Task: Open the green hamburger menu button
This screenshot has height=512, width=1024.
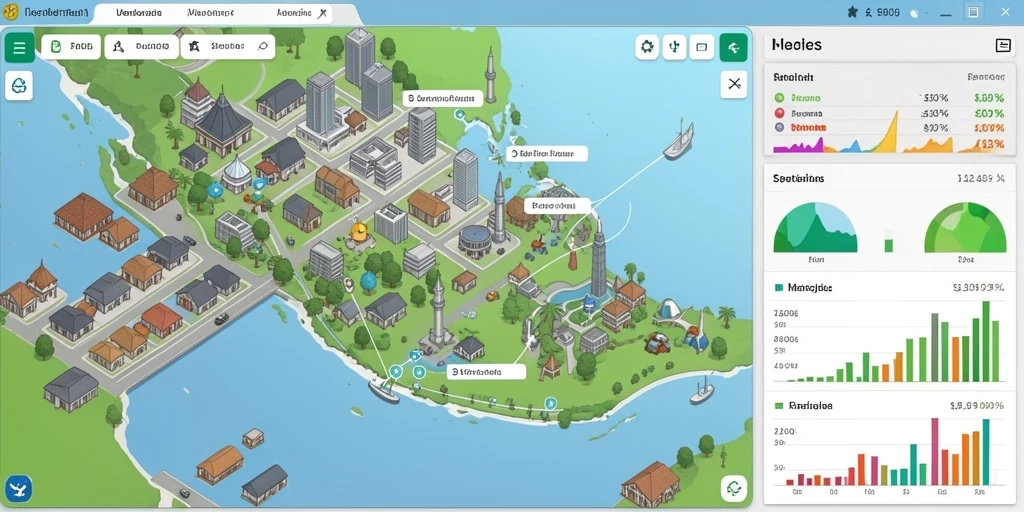Action: pos(20,48)
